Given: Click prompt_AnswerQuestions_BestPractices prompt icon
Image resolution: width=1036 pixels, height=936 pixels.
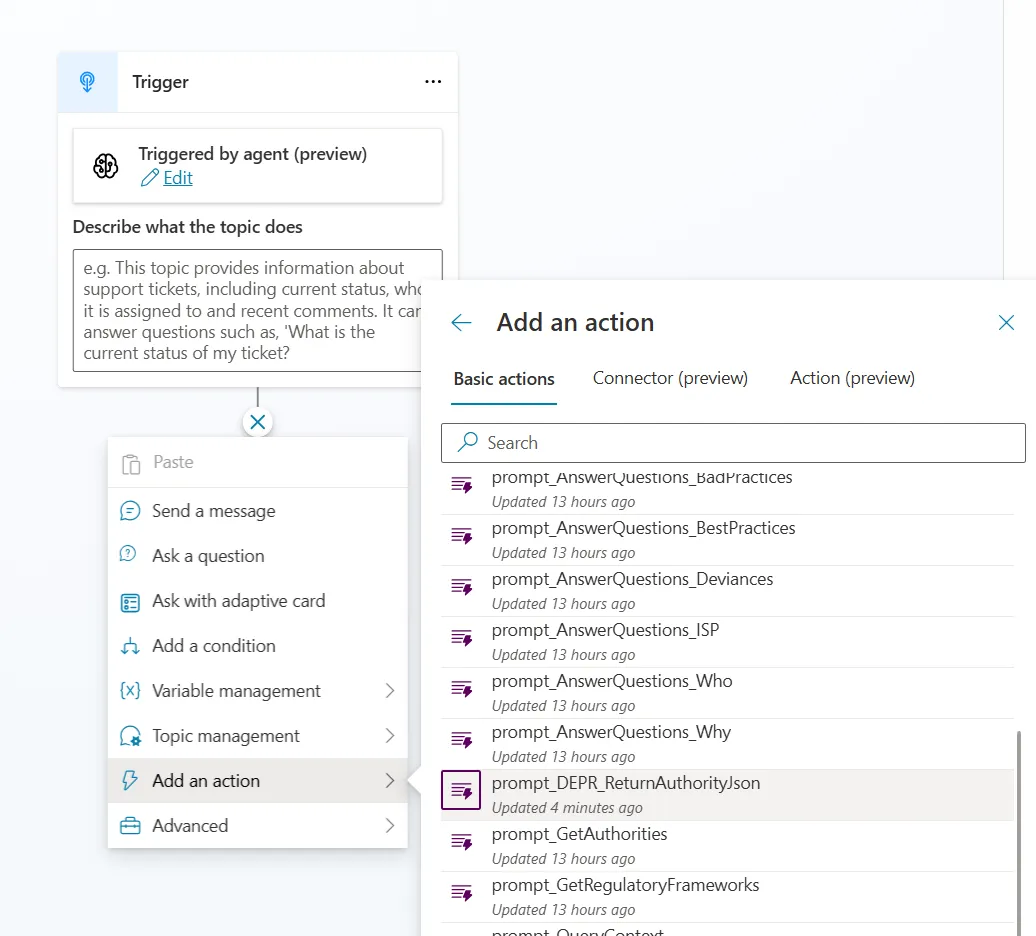Looking at the screenshot, I should [462, 536].
